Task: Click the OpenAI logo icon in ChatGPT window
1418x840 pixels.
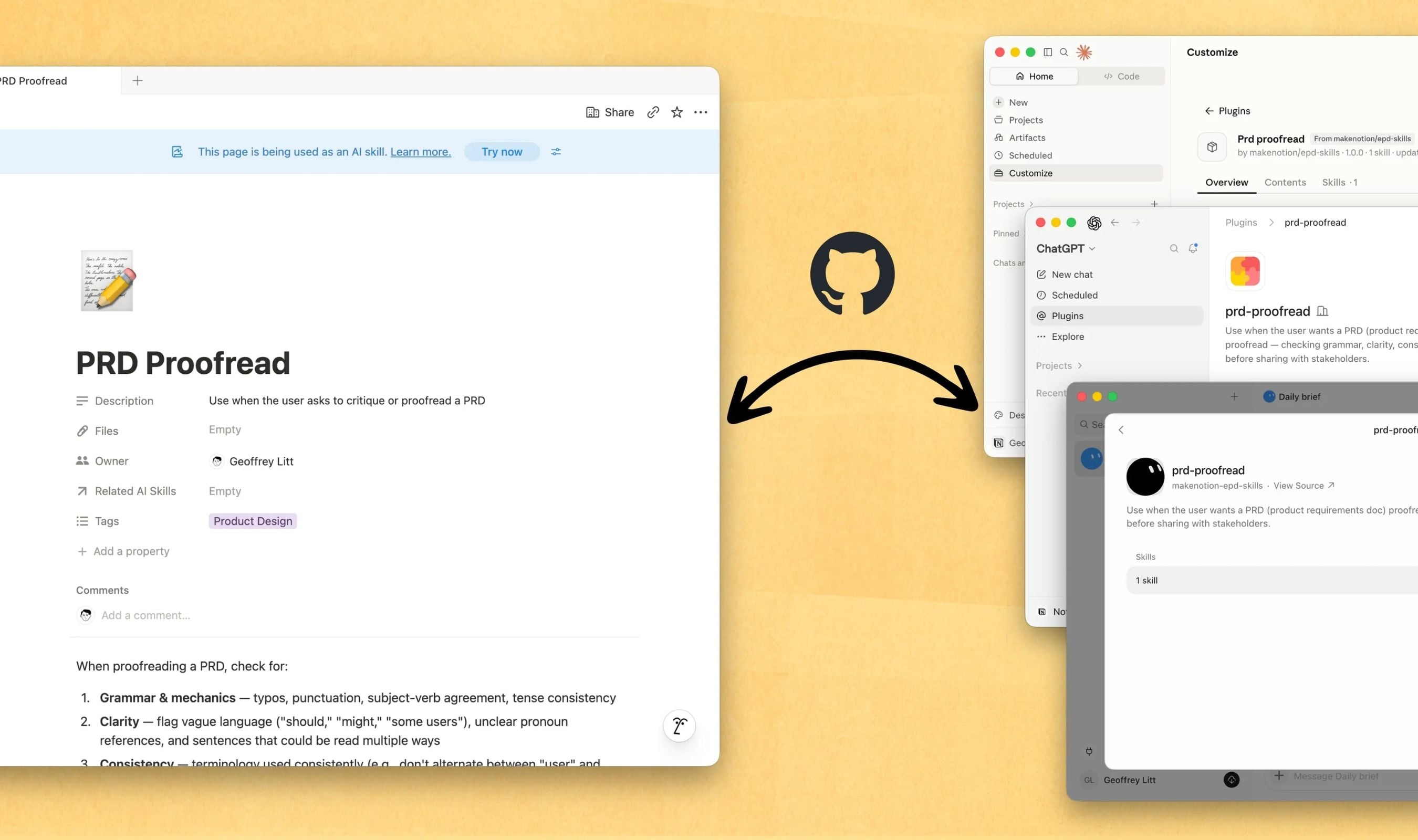Action: coord(1093,223)
